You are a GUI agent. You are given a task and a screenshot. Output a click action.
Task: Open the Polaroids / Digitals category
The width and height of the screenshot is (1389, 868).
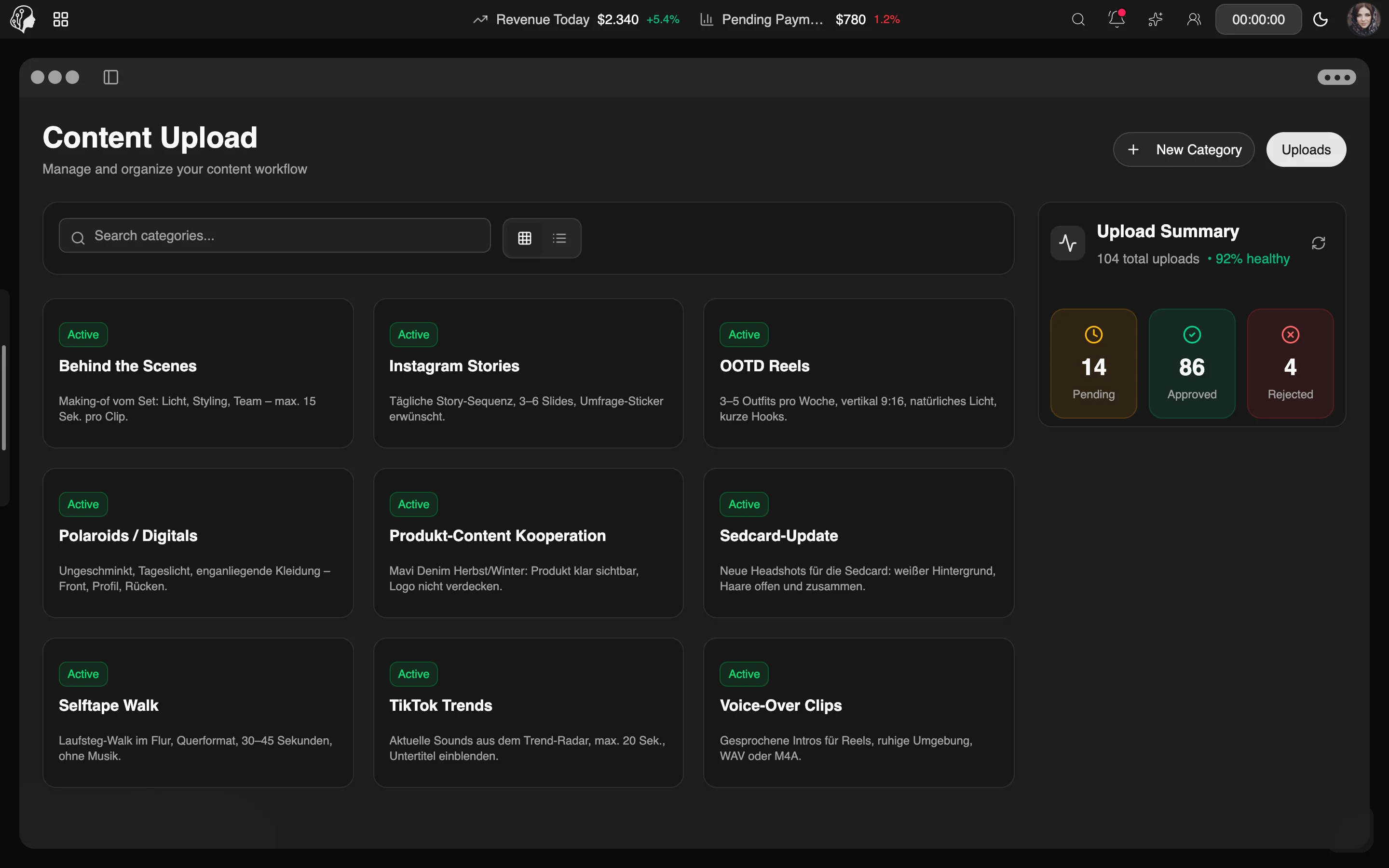[198, 543]
